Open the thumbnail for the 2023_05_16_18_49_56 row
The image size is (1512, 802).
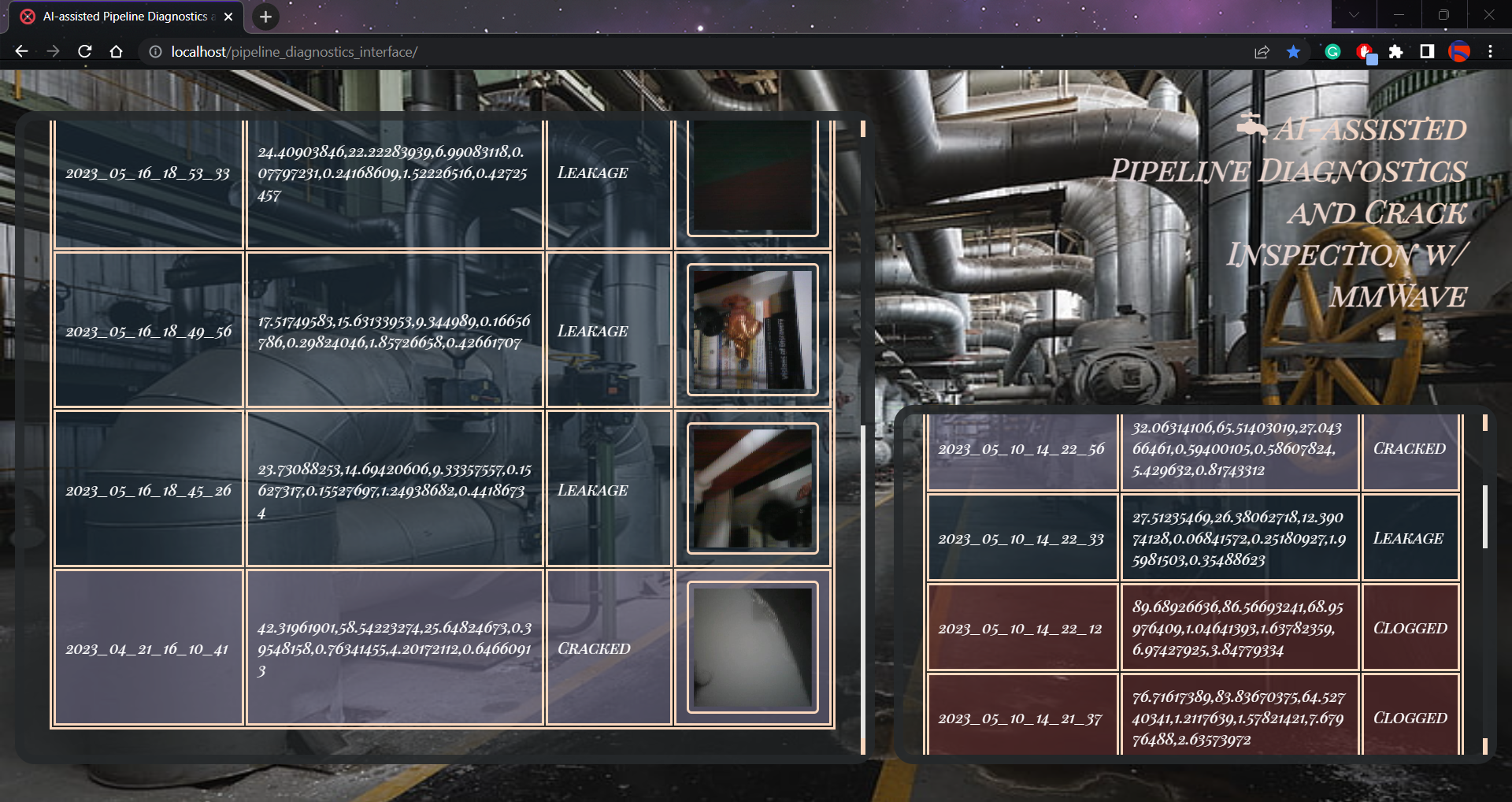[751, 331]
